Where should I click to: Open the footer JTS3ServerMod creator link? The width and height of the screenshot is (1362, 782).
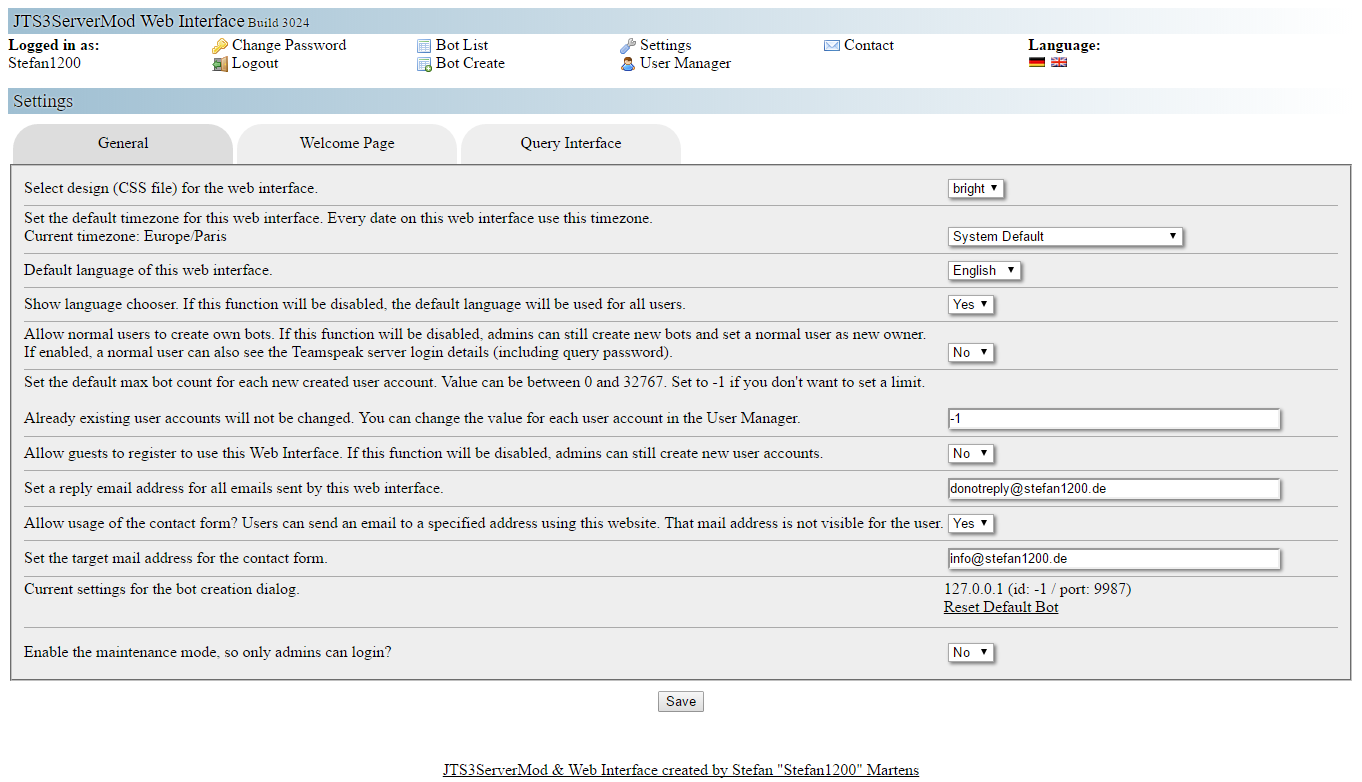click(681, 770)
